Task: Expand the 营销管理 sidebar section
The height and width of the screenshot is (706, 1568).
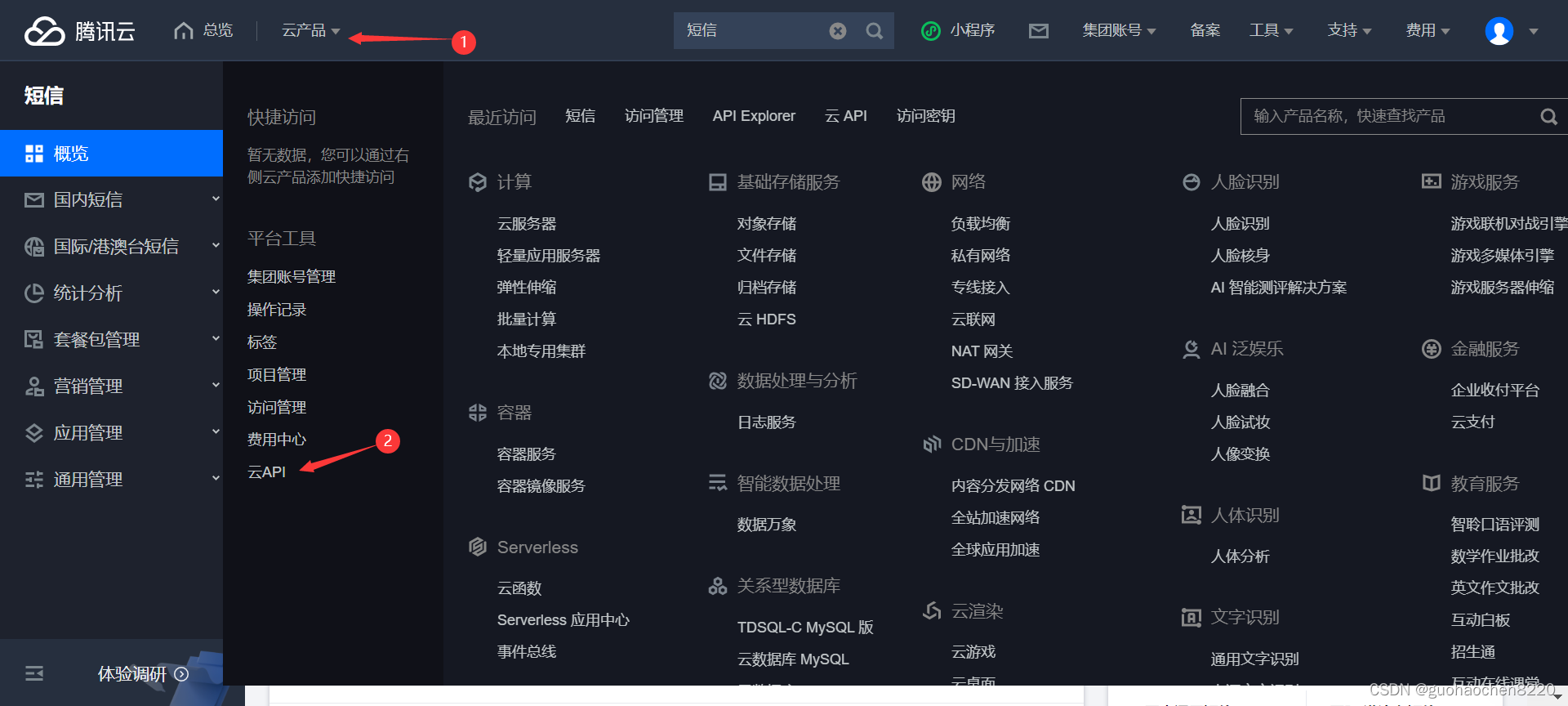Action: tap(216, 385)
